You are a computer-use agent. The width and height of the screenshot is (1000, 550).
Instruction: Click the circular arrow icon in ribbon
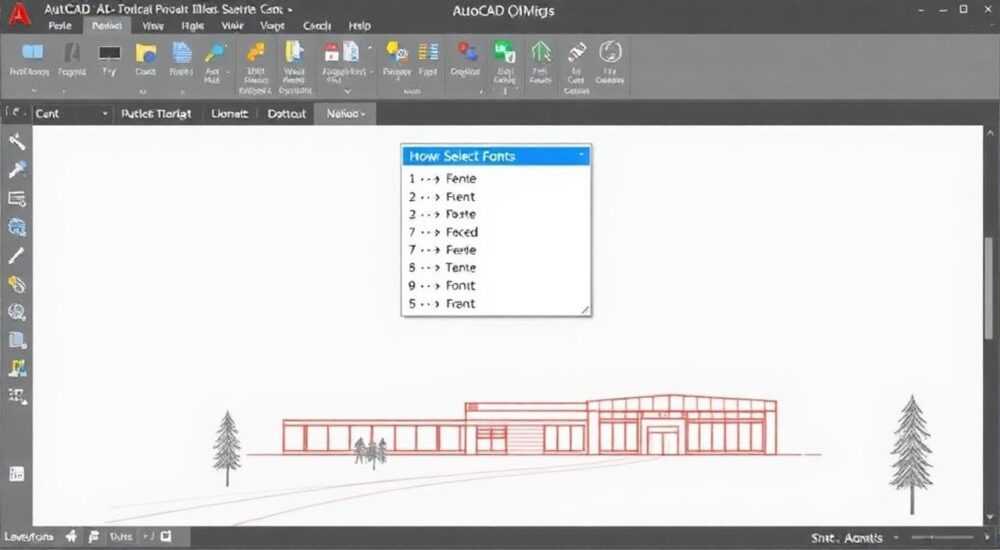610,52
